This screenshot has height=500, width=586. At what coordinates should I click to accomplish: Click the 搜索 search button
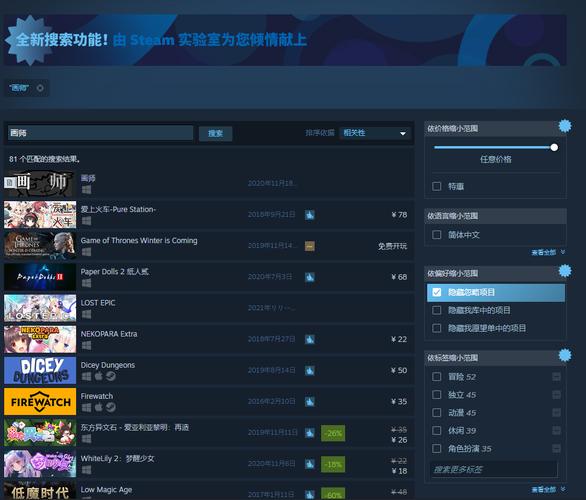coord(215,133)
